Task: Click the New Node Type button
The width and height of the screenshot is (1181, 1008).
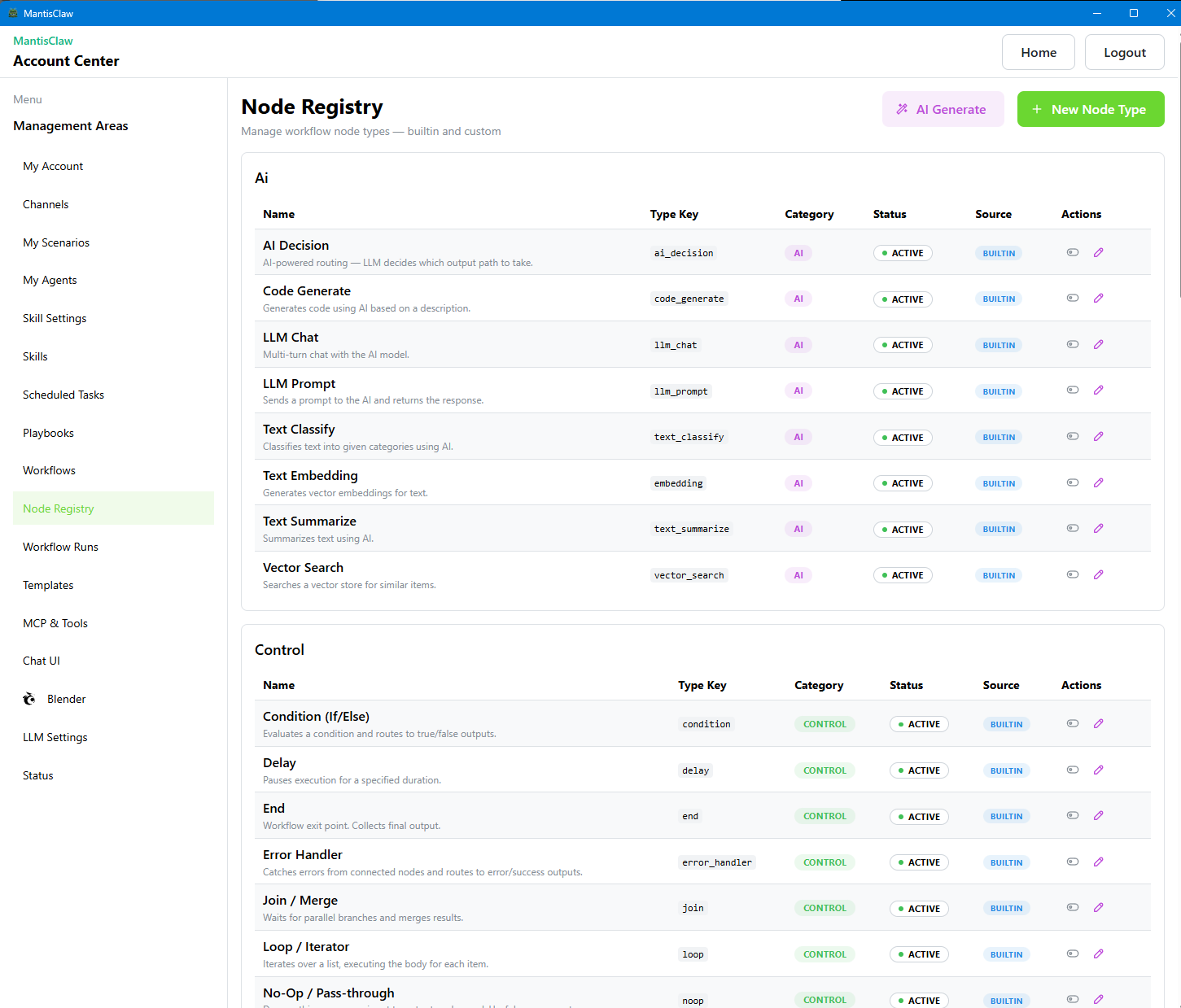Action: click(1091, 108)
